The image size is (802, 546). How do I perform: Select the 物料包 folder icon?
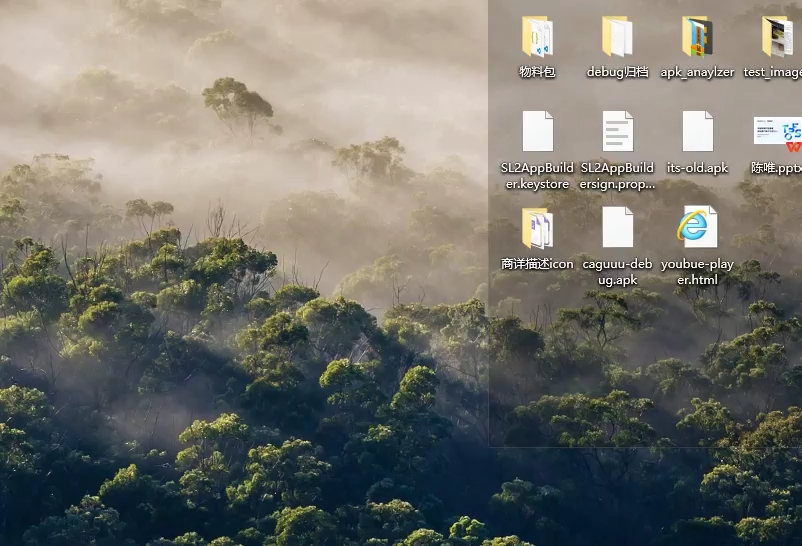[x=537, y=36]
